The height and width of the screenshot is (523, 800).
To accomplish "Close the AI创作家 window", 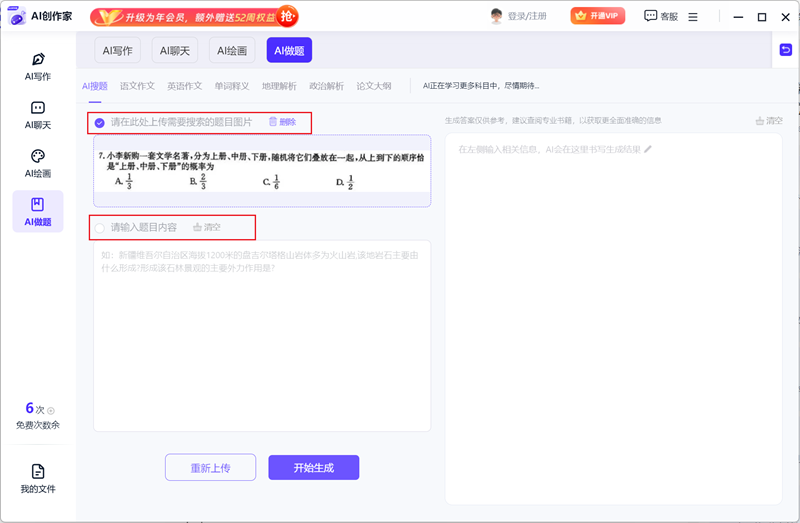I will pos(786,17).
